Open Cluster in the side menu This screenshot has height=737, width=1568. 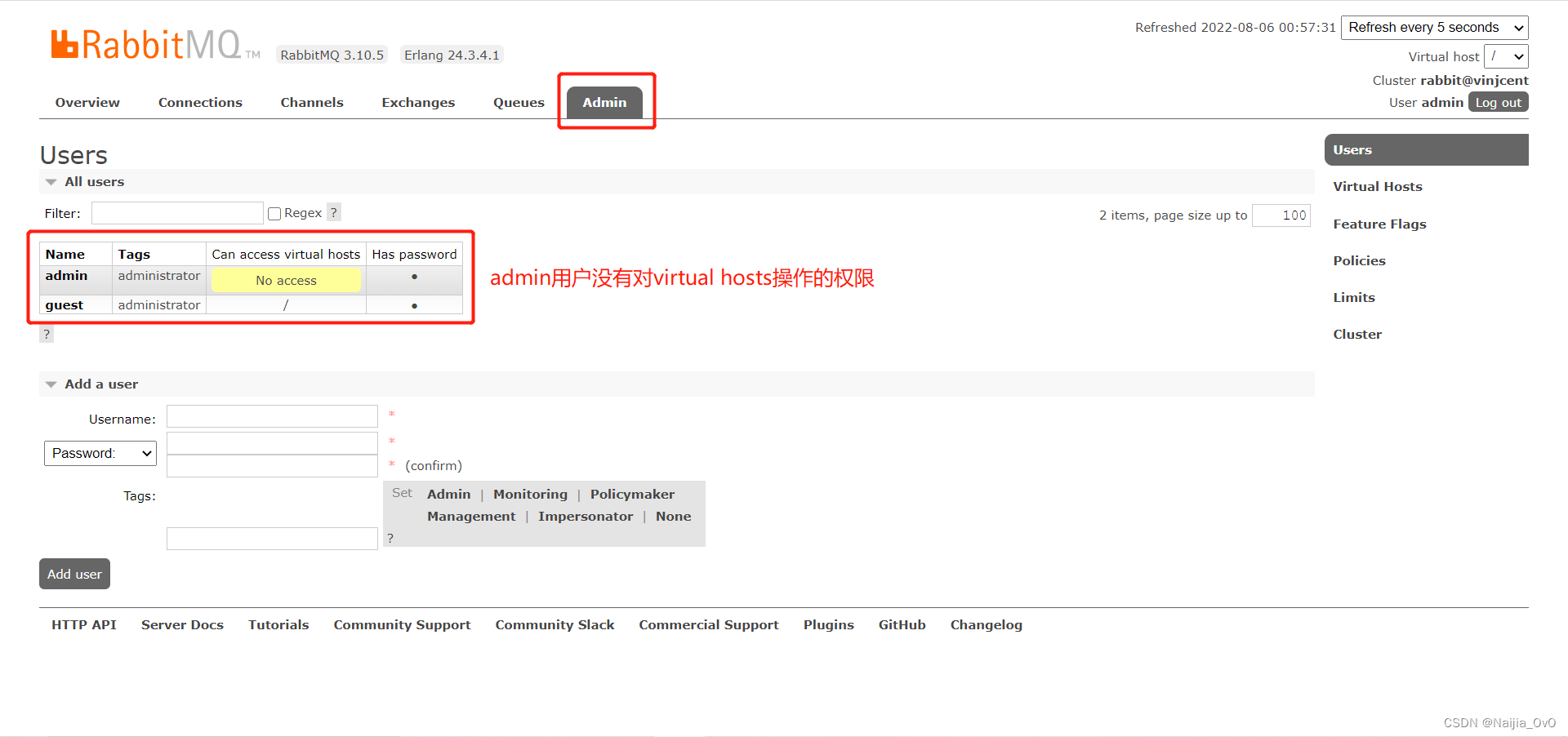(1357, 335)
